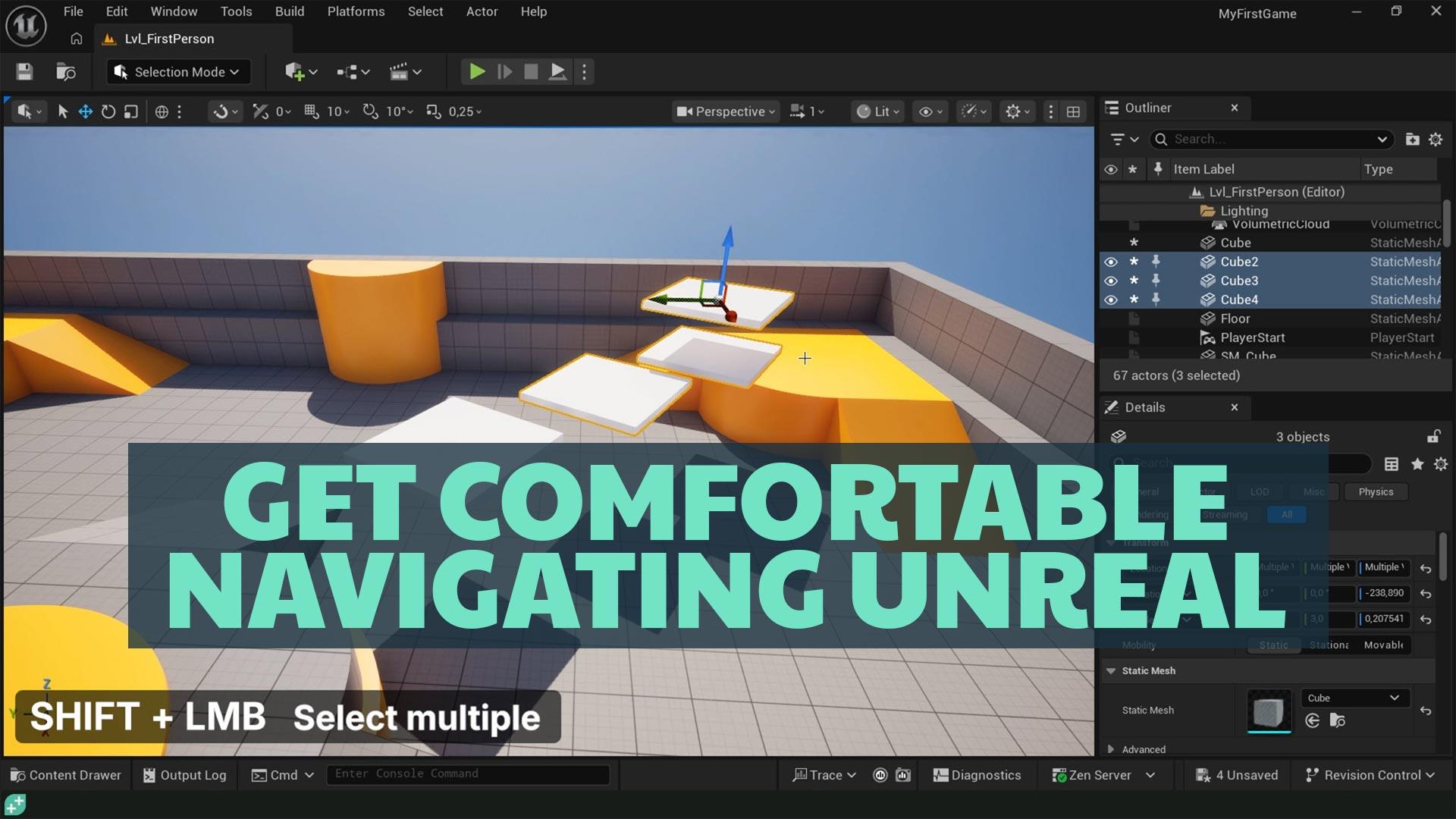
Task: Open the Blueprints toolbar icon
Action: (353, 72)
